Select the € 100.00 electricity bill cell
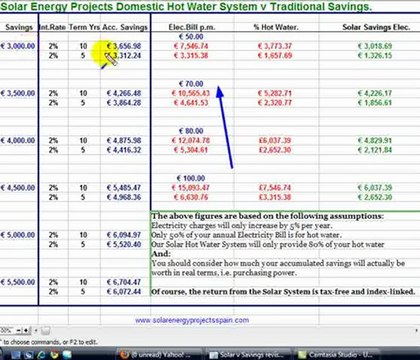Screen dimensions: 420x360 tap(191, 178)
